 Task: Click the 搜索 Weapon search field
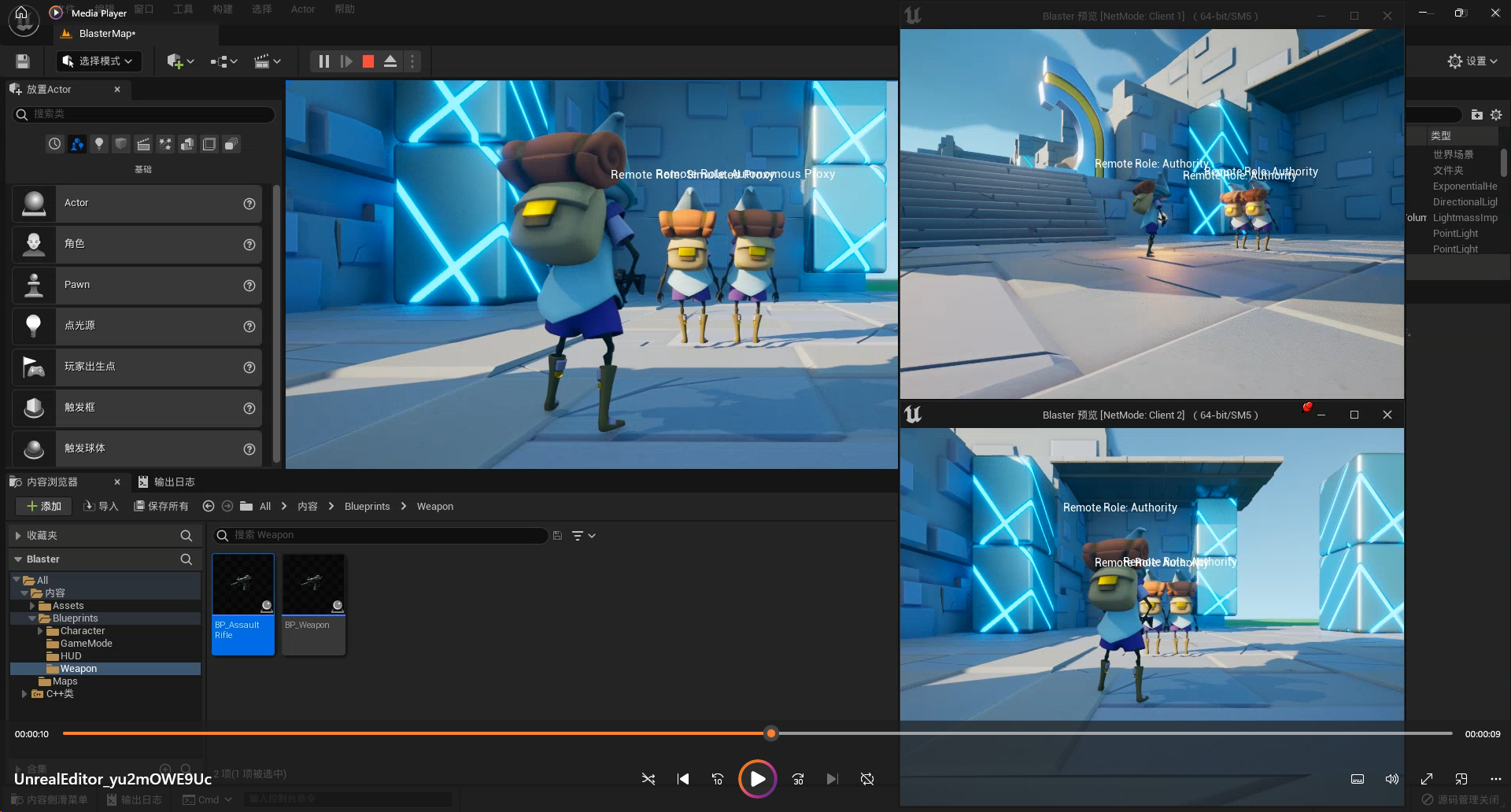[381, 536]
